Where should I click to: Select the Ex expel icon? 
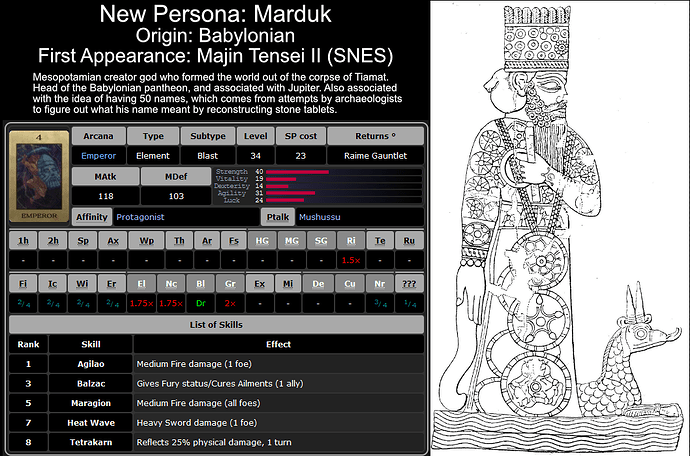[x=260, y=284]
